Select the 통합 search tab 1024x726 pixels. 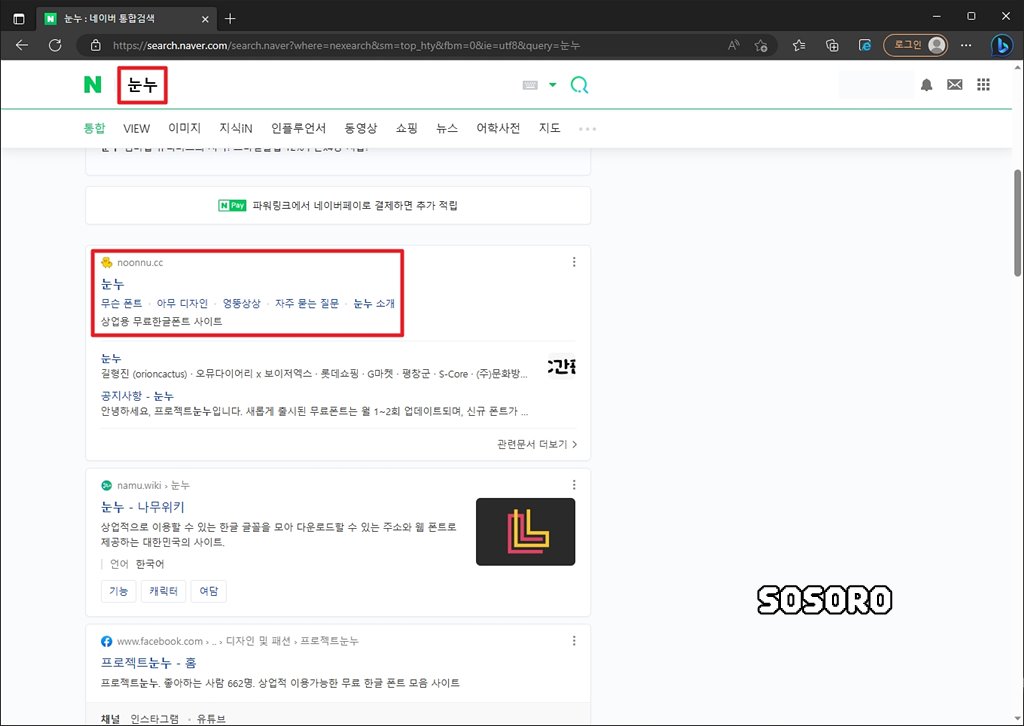tap(94, 128)
